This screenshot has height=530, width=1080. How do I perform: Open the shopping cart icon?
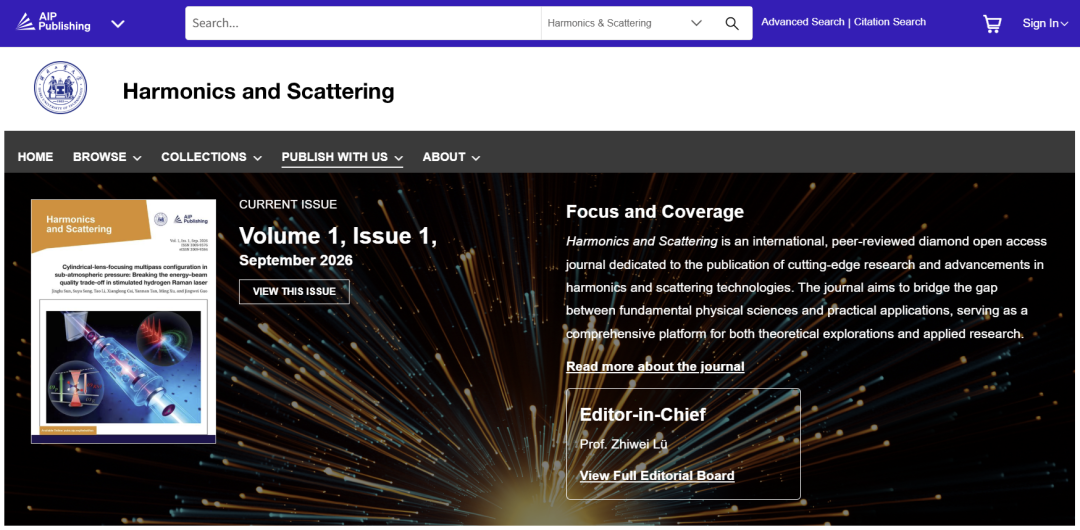(992, 24)
